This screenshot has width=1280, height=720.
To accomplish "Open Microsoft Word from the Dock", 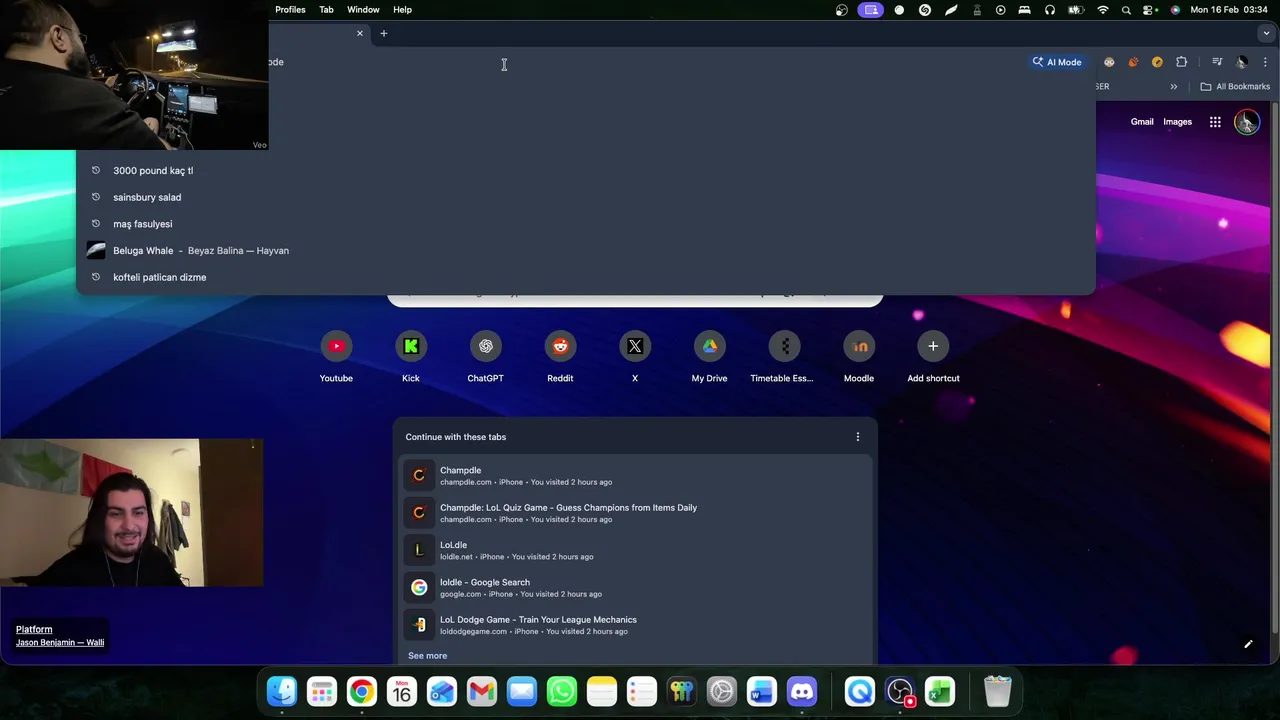I will (x=762, y=691).
